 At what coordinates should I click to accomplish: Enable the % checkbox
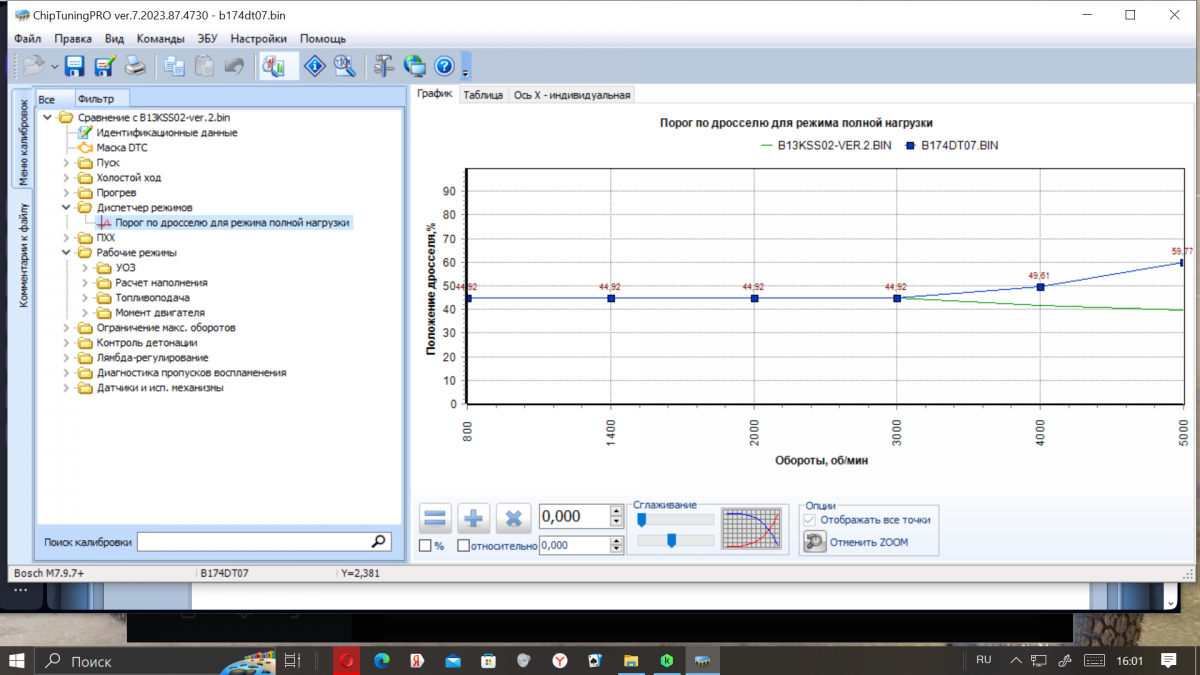[425, 546]
